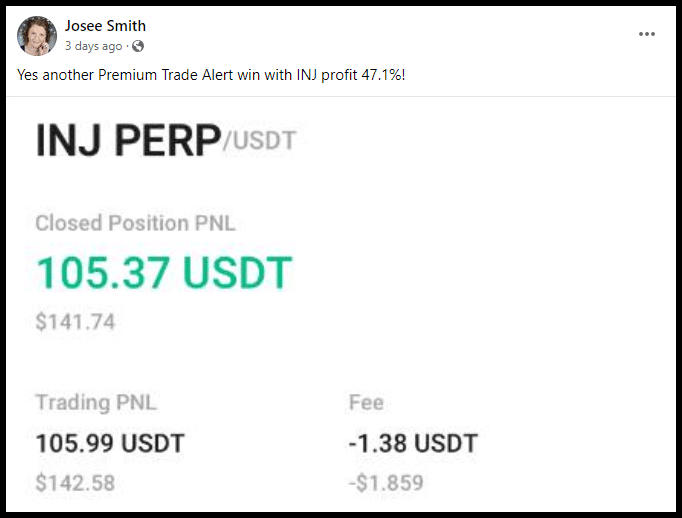This screenshot has height=518, width=682.
Task: Select the 105.99 USDT trading value
Action: pos(110,443)
